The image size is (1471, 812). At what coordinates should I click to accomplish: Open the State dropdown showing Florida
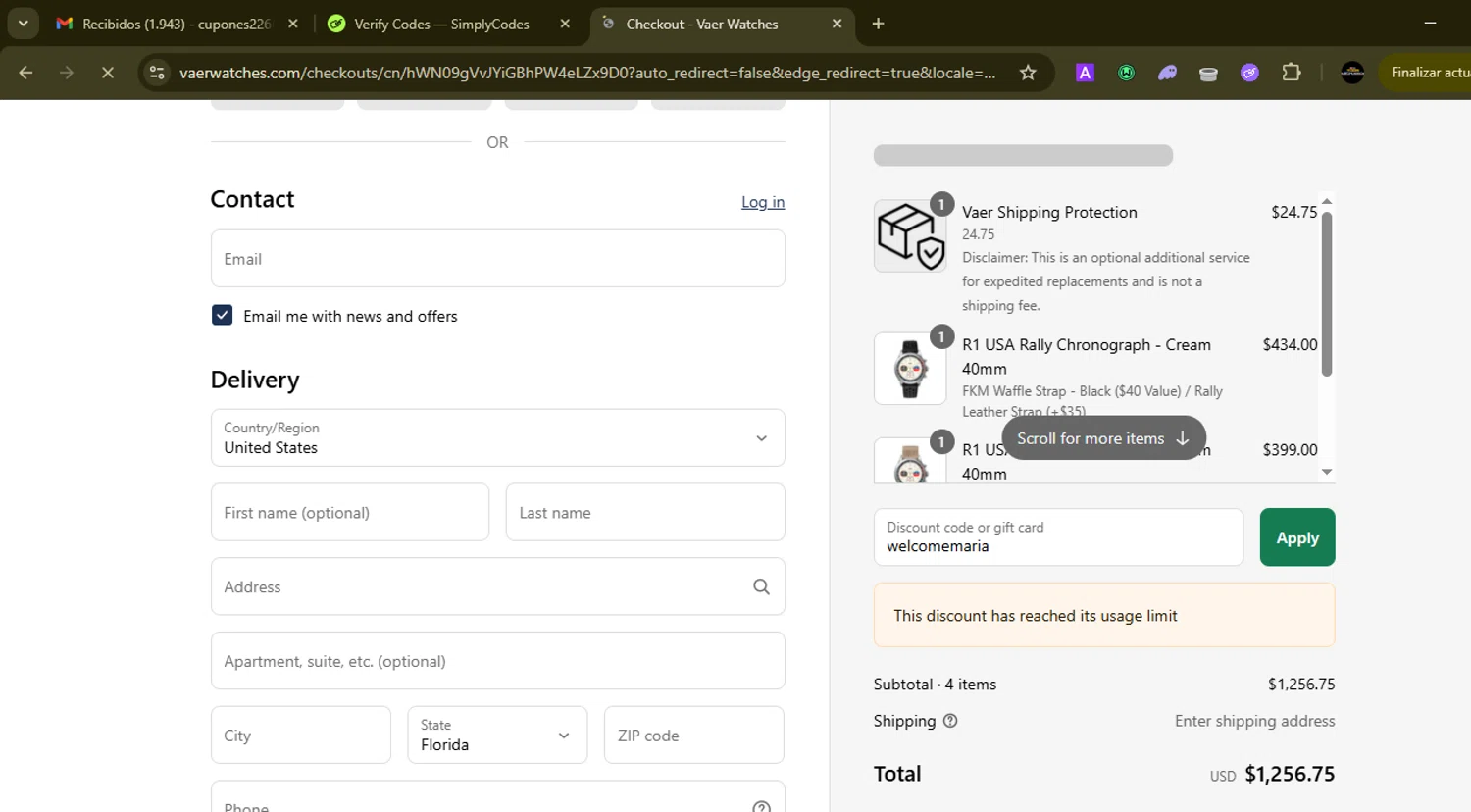pyautogui.click(x=497, y=735)
